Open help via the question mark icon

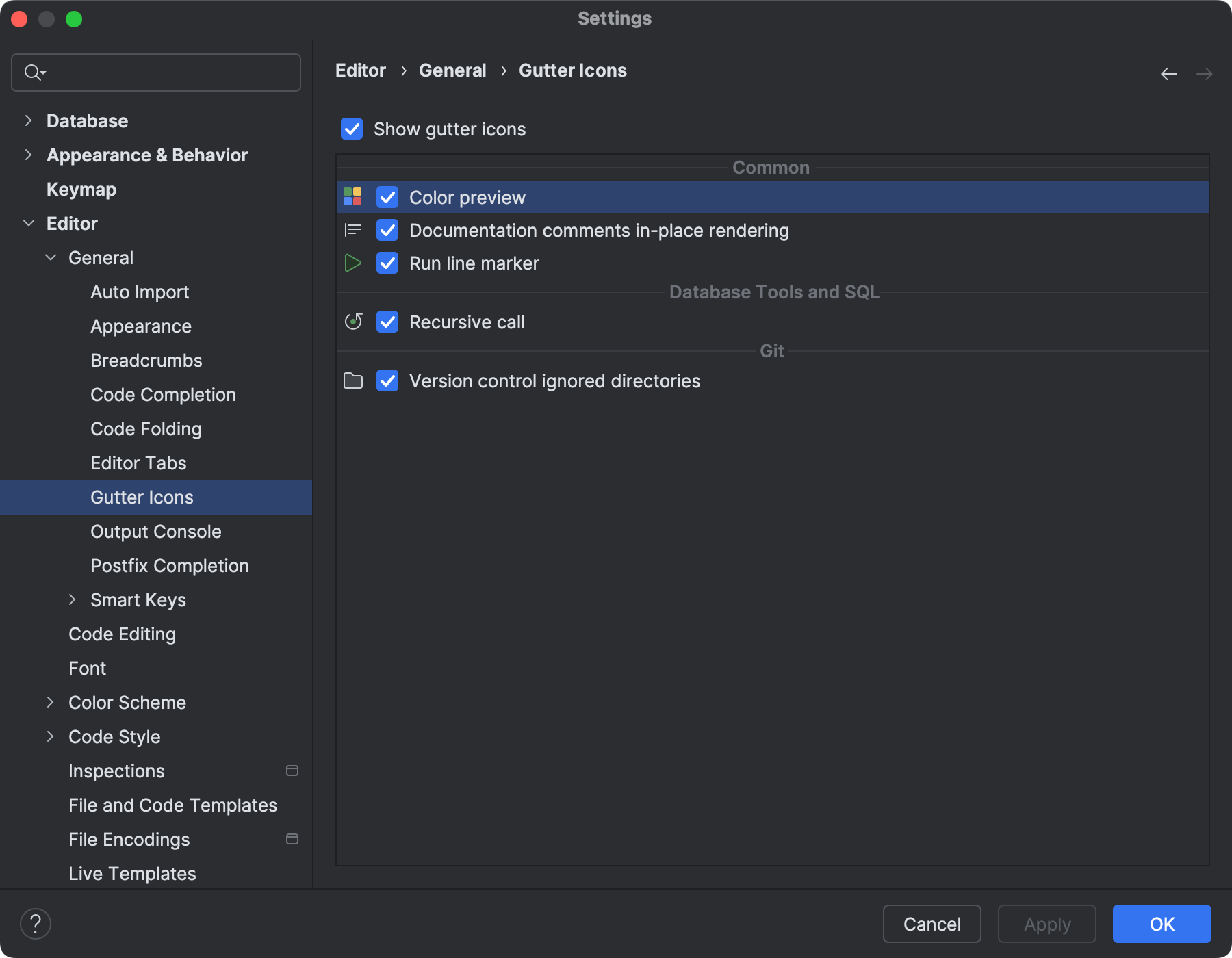[36, 923]
